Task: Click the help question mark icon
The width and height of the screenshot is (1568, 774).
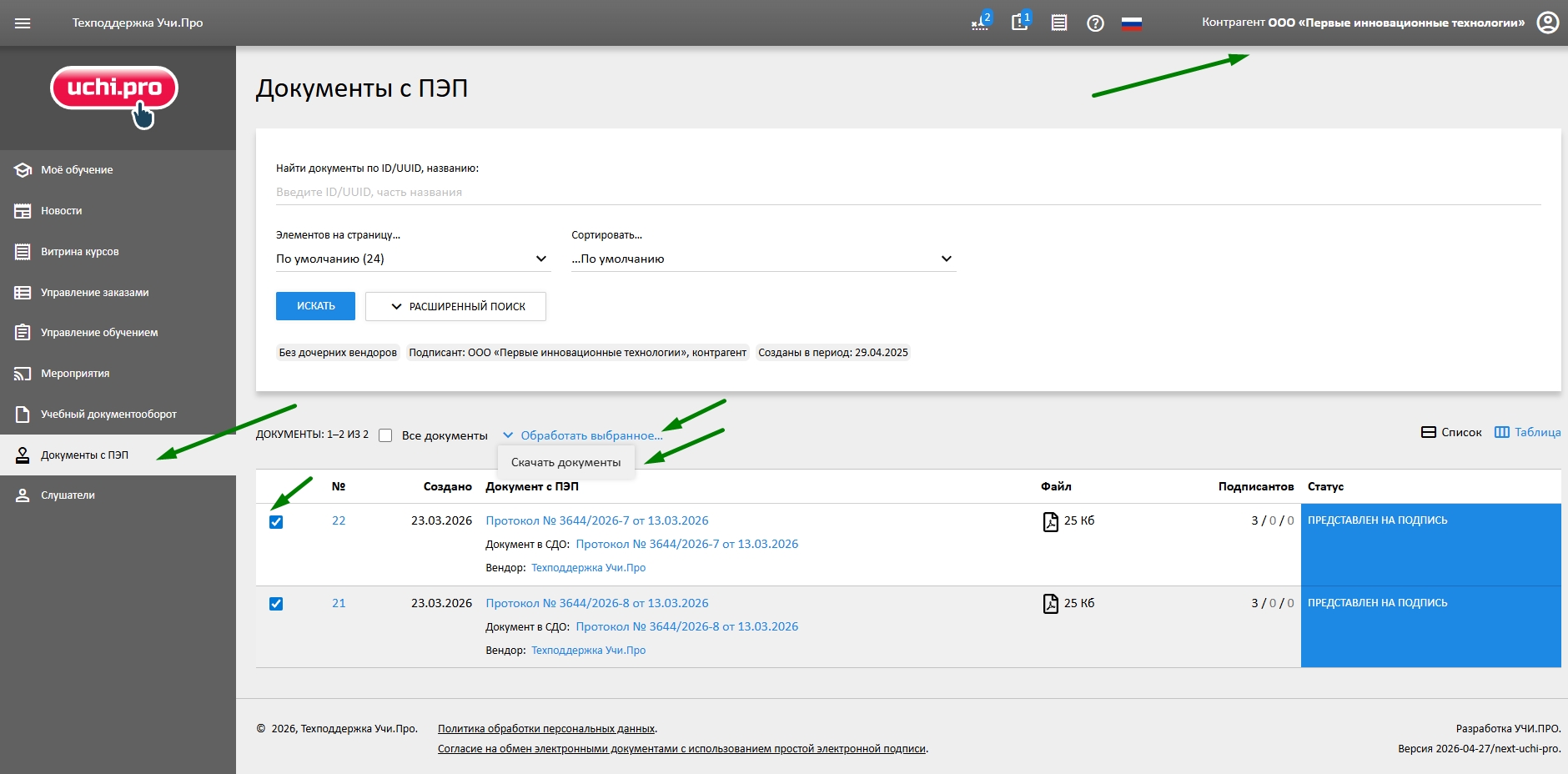Action: [1095, 23]
